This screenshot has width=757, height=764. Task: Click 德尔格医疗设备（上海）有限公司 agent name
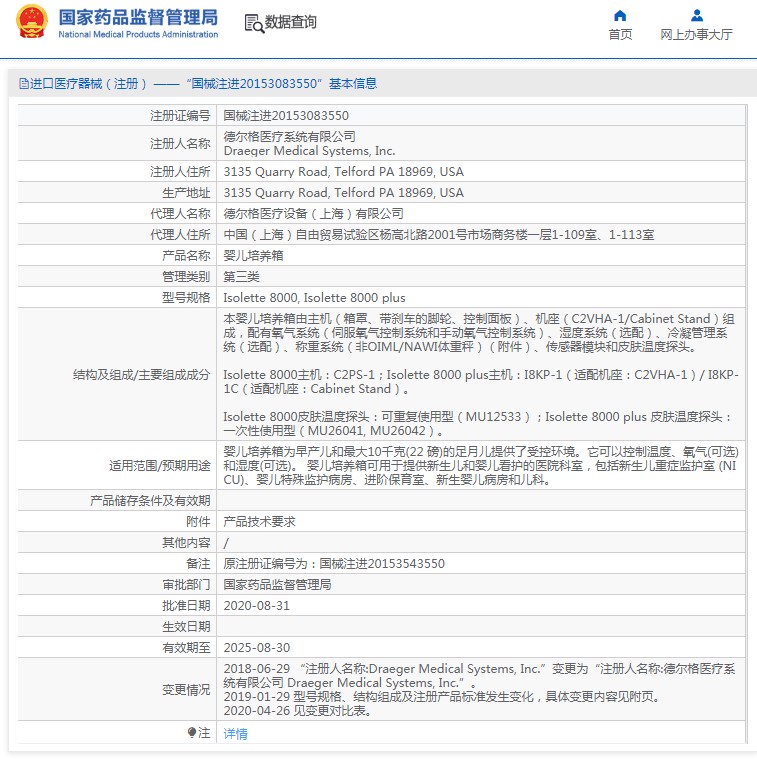click(x=313, y=213)
